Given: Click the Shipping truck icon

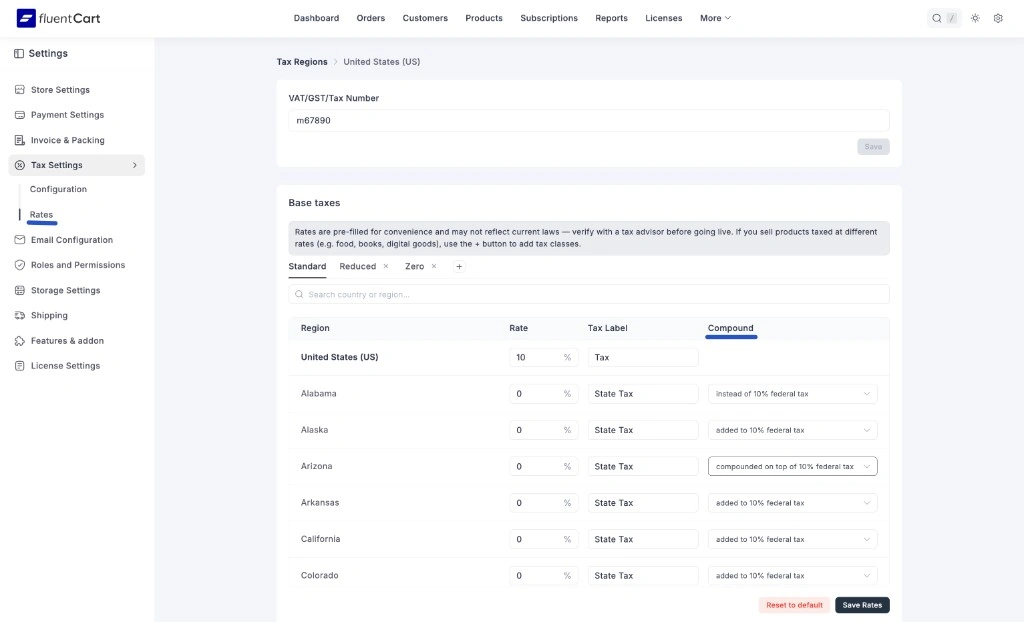Looking at the screenshot, I should (x=20, y=316).
